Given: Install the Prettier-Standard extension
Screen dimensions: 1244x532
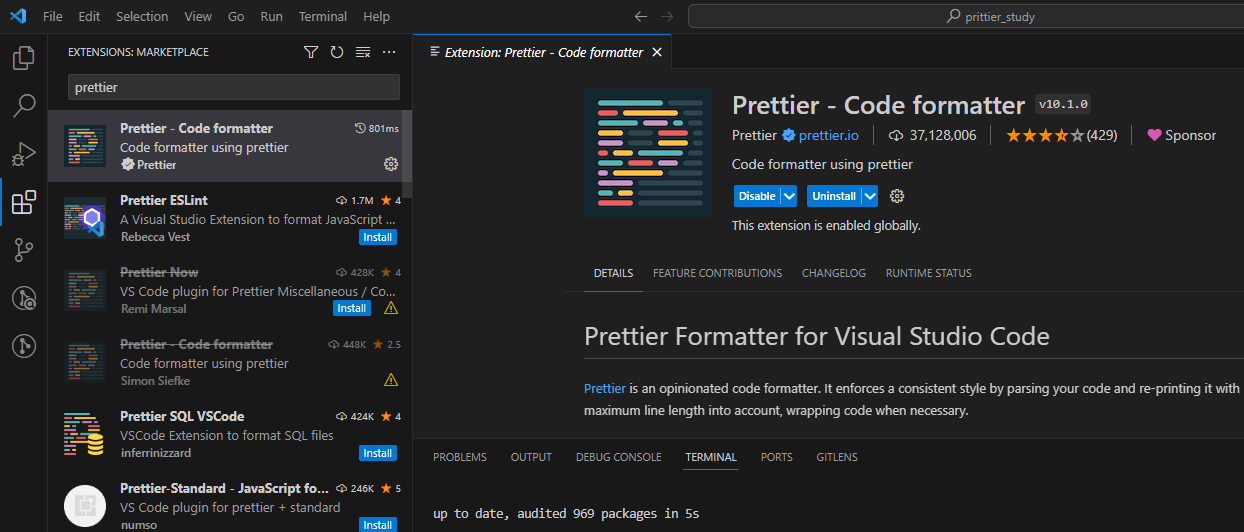Looking at the screenshot, I should point(378,524).
